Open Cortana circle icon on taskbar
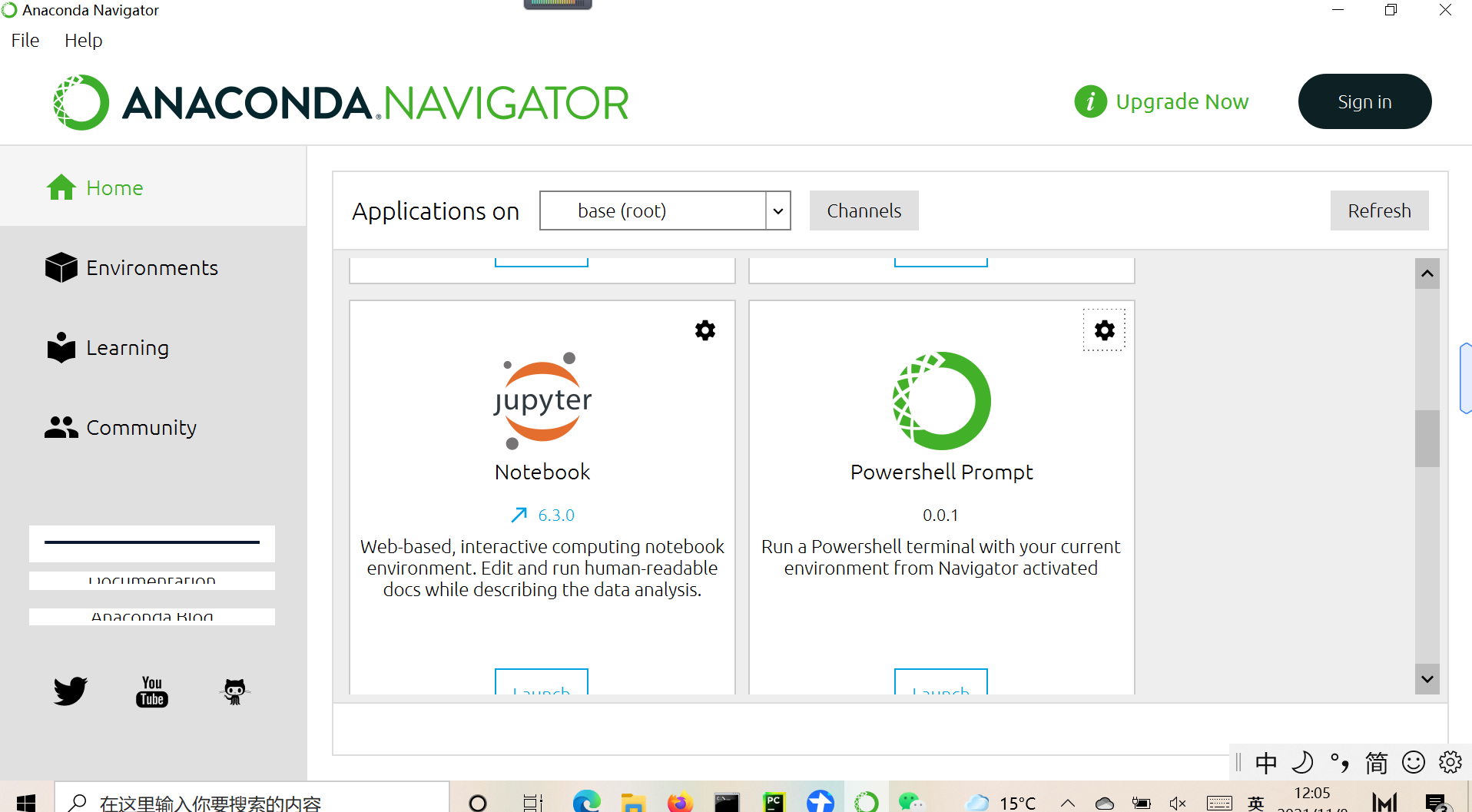 tap(478, 803)
